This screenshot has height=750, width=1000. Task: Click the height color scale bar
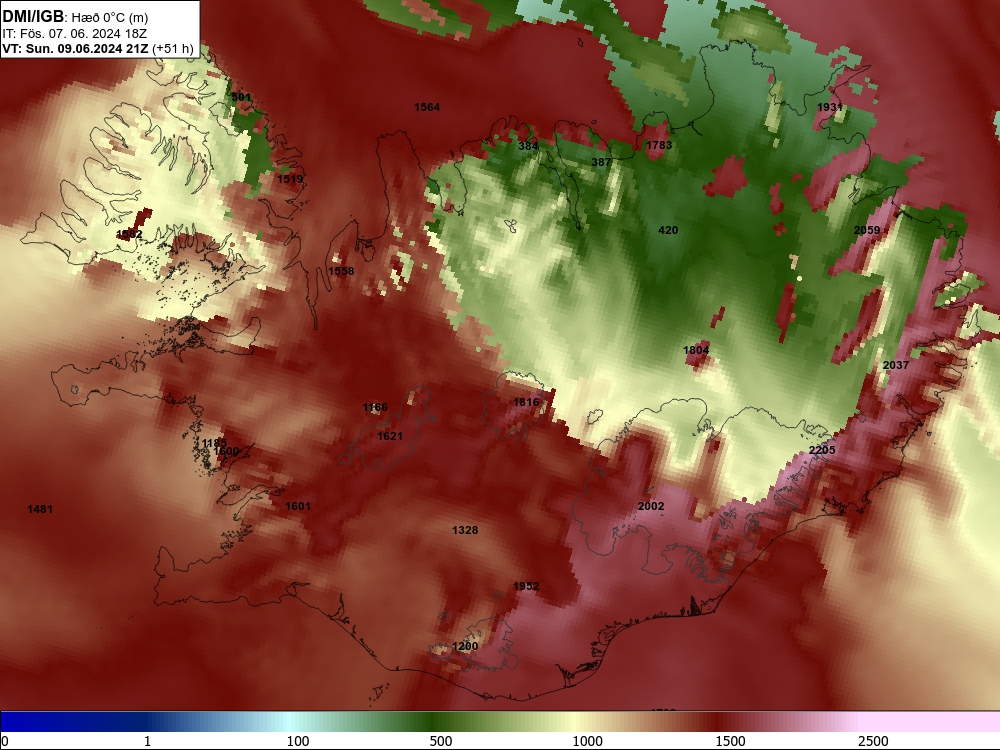[x=500, y=722]
